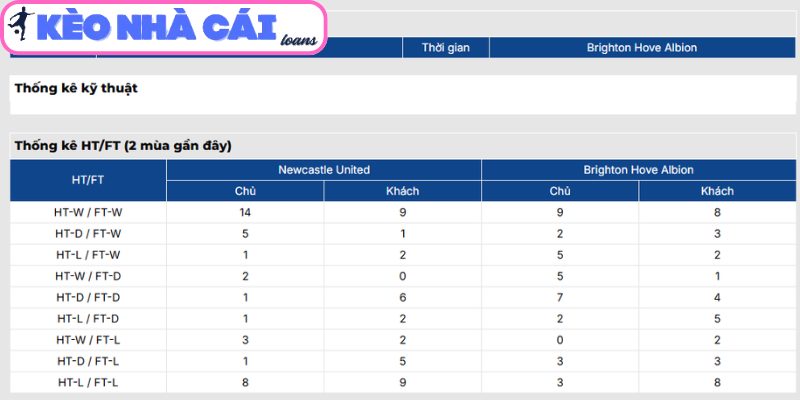Click Brighton Khách value 4 in HT-D / FT-D row

click(x=717, y=297)
